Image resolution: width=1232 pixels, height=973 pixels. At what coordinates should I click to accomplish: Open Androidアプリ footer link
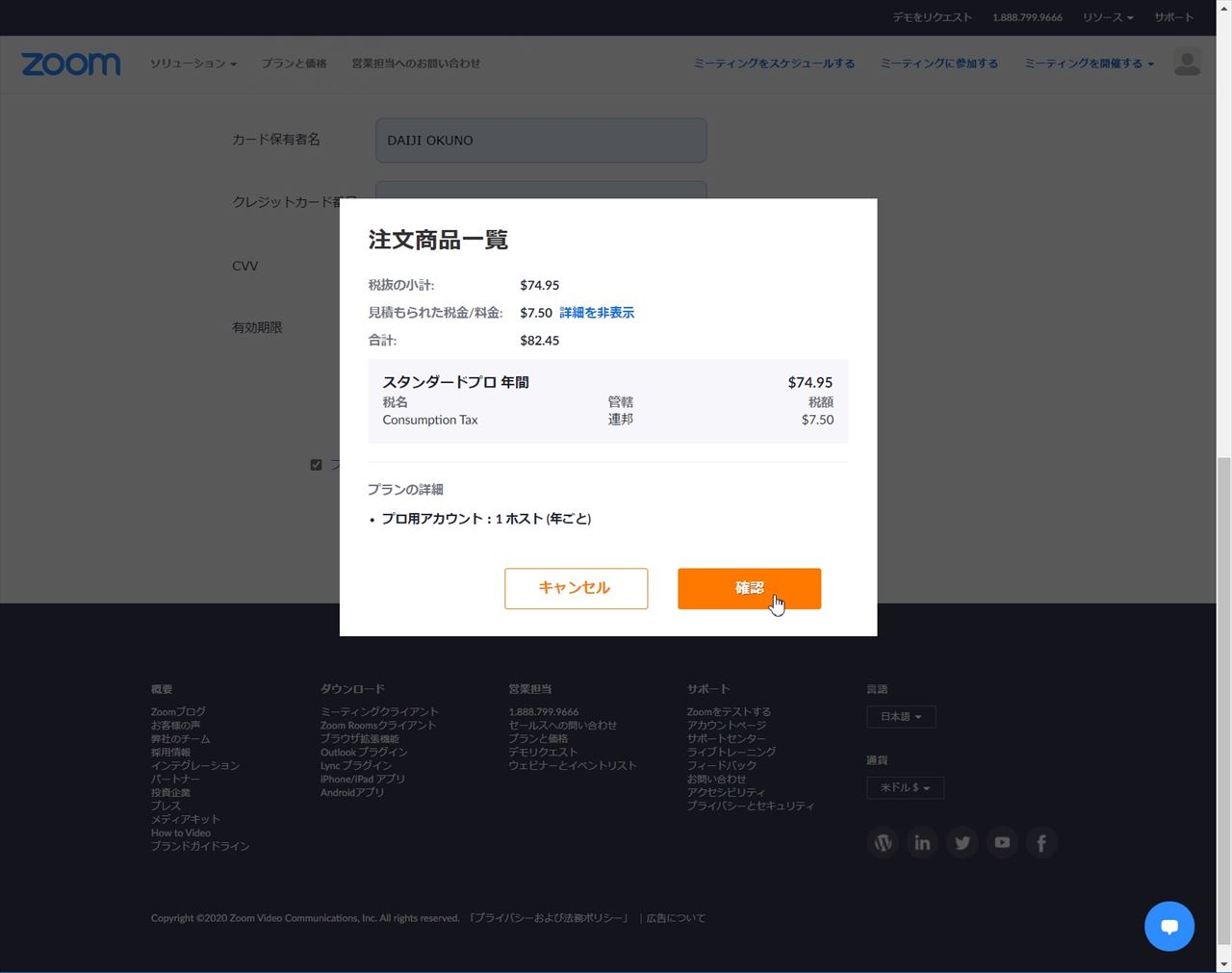tap(352, 793)
